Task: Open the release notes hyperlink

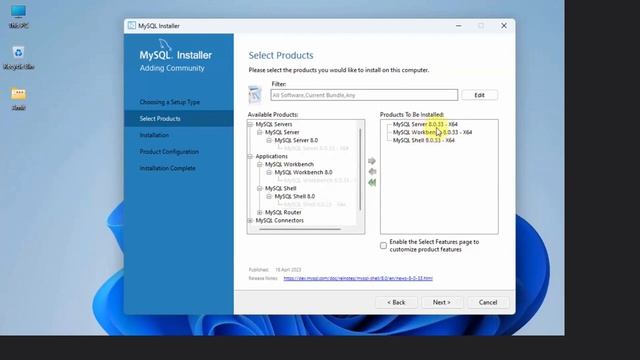Action: point(358,278)
